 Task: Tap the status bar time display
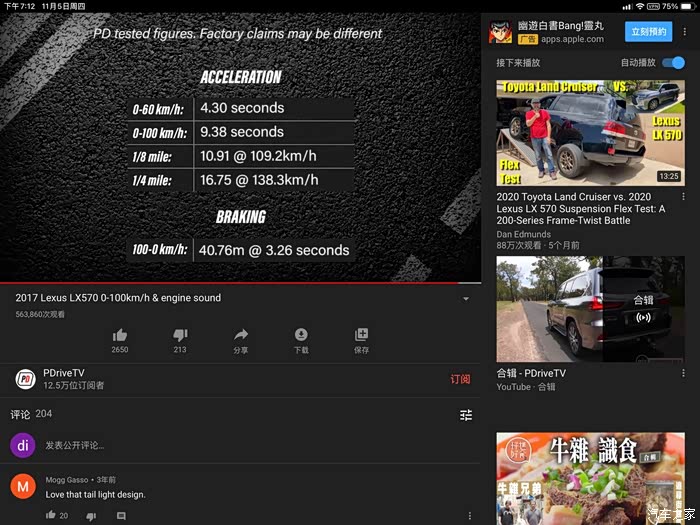pyautogui.click(x=19, y=6)
